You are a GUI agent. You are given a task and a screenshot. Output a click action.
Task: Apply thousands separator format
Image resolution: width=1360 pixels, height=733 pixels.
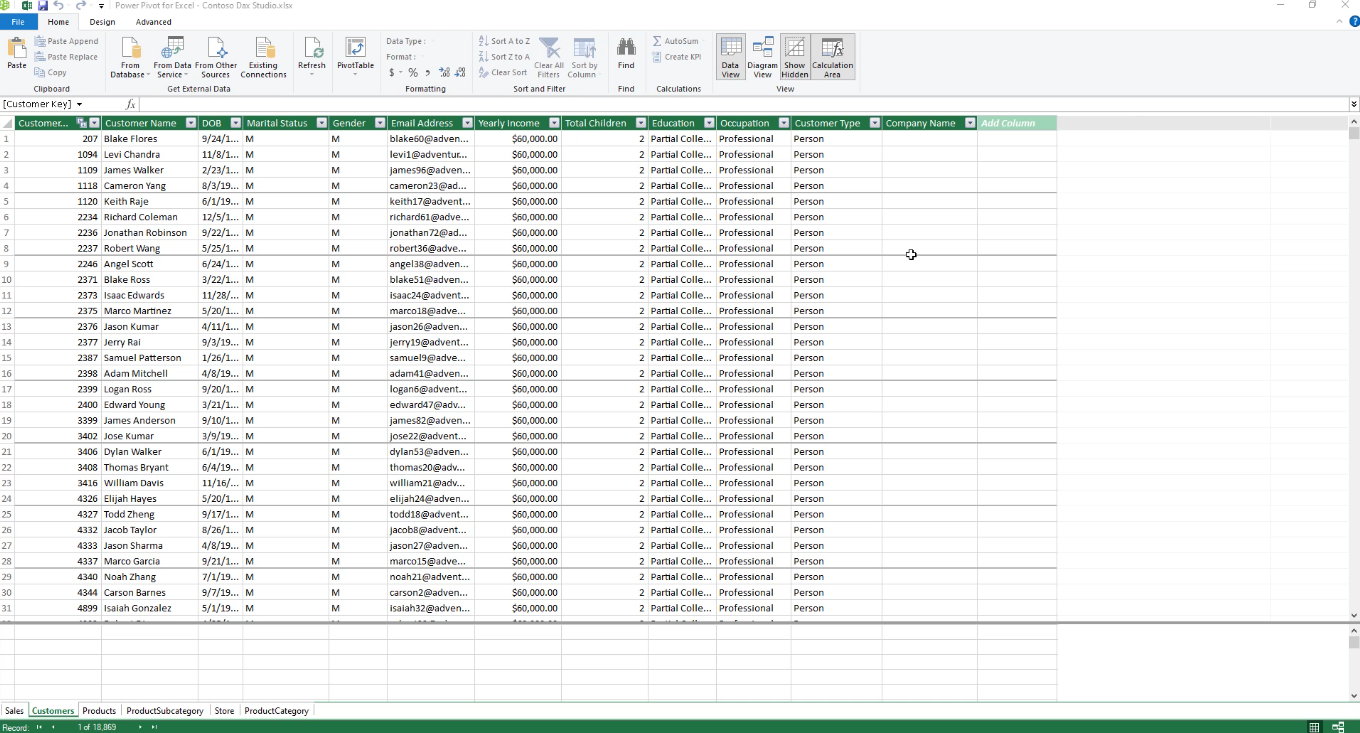point(428,73)
